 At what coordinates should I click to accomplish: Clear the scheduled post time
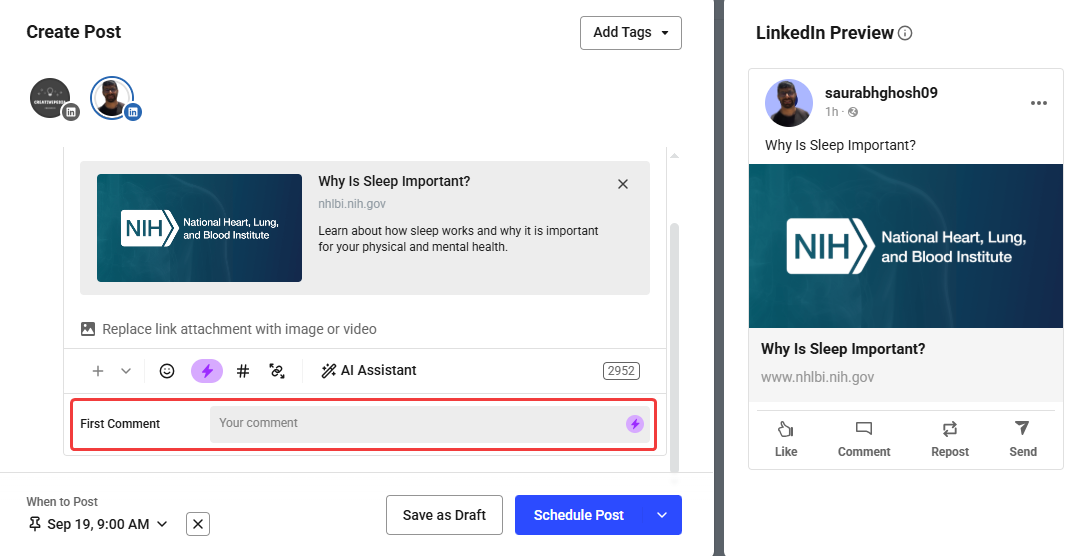tap(198, 524)
